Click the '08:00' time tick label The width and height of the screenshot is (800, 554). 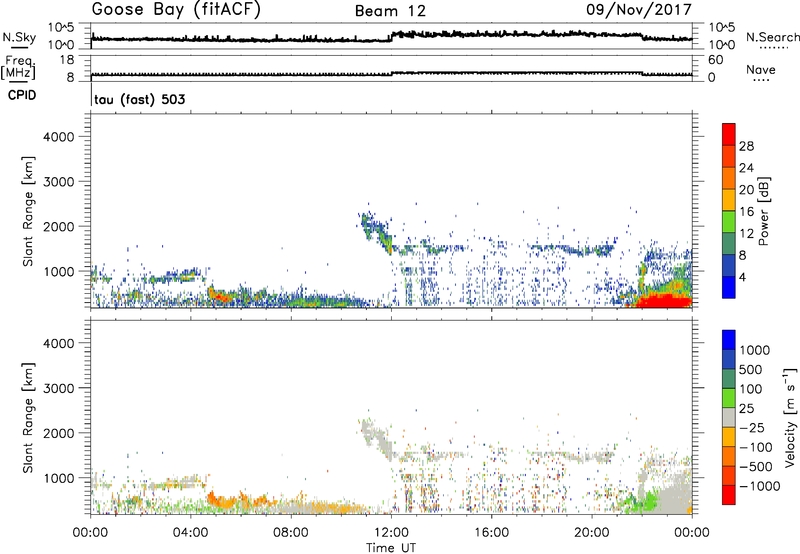tap(291, 533)
